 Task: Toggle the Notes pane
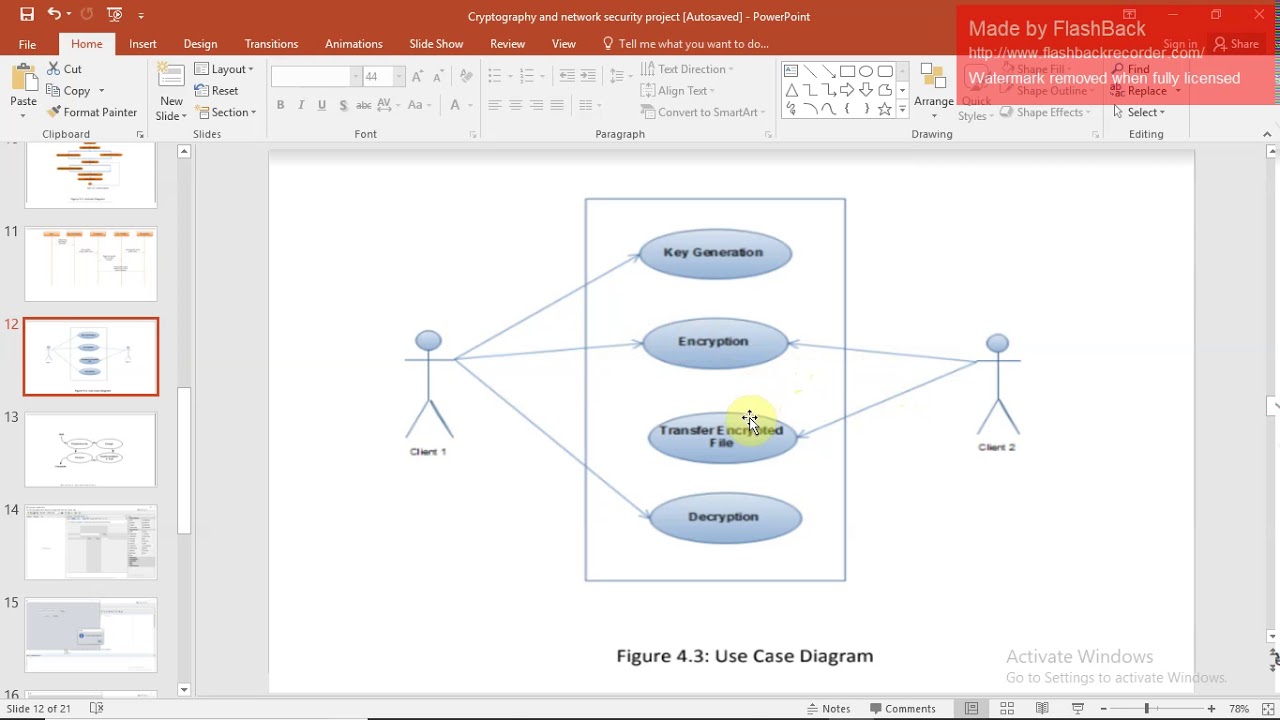pyautogui.click(x=829, y=708)
